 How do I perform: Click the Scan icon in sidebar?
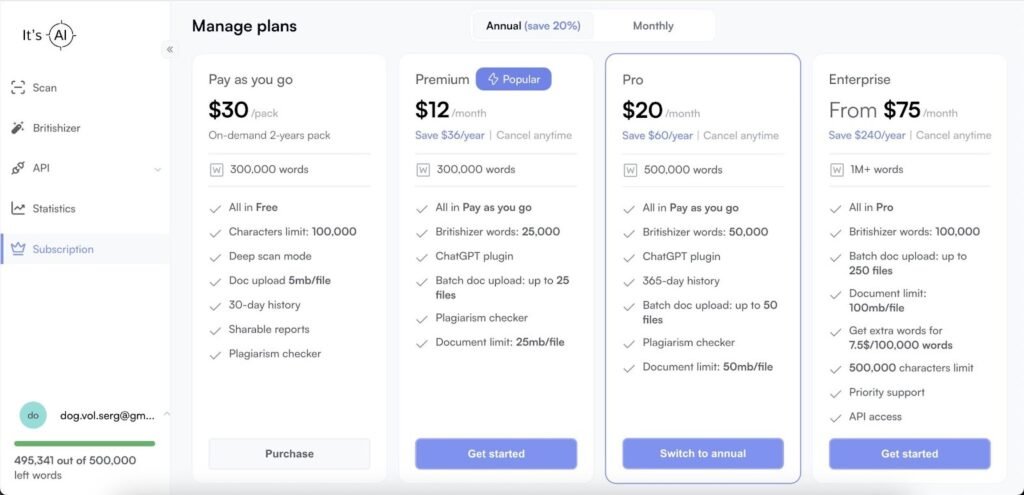point(18,88)
